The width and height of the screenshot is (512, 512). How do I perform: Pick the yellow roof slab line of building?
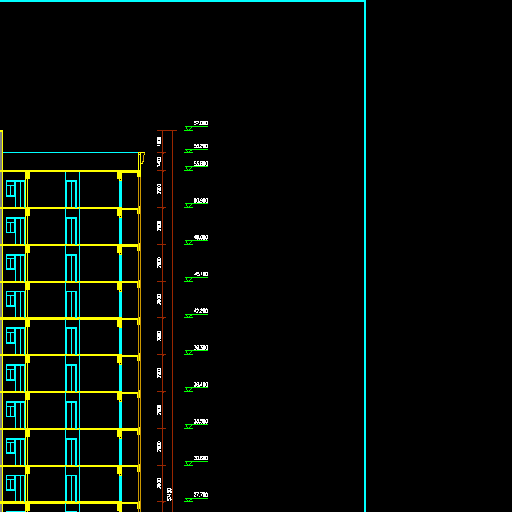pos(70,171)
